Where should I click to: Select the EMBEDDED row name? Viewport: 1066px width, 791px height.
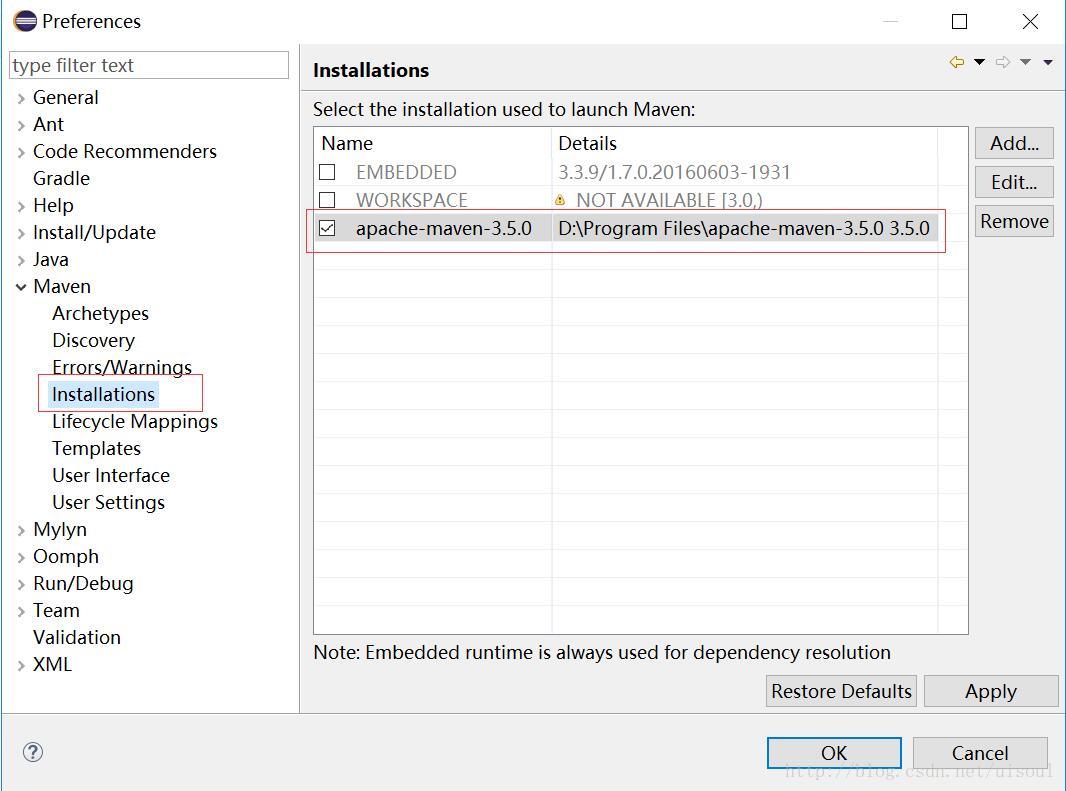pyautogui.click(x=406, y=172)
